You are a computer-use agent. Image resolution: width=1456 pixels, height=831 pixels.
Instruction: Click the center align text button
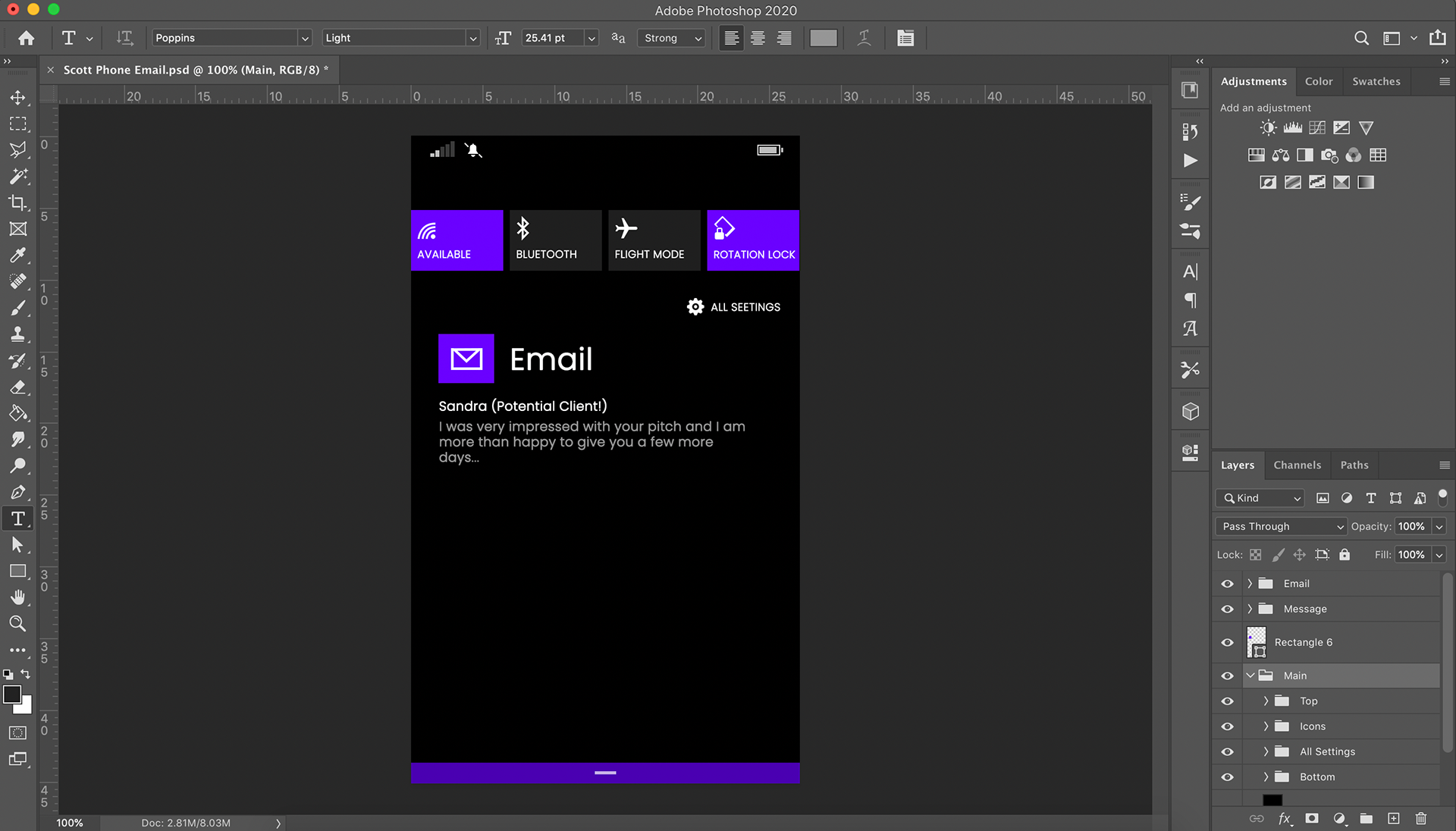click(x=758, y=38)
